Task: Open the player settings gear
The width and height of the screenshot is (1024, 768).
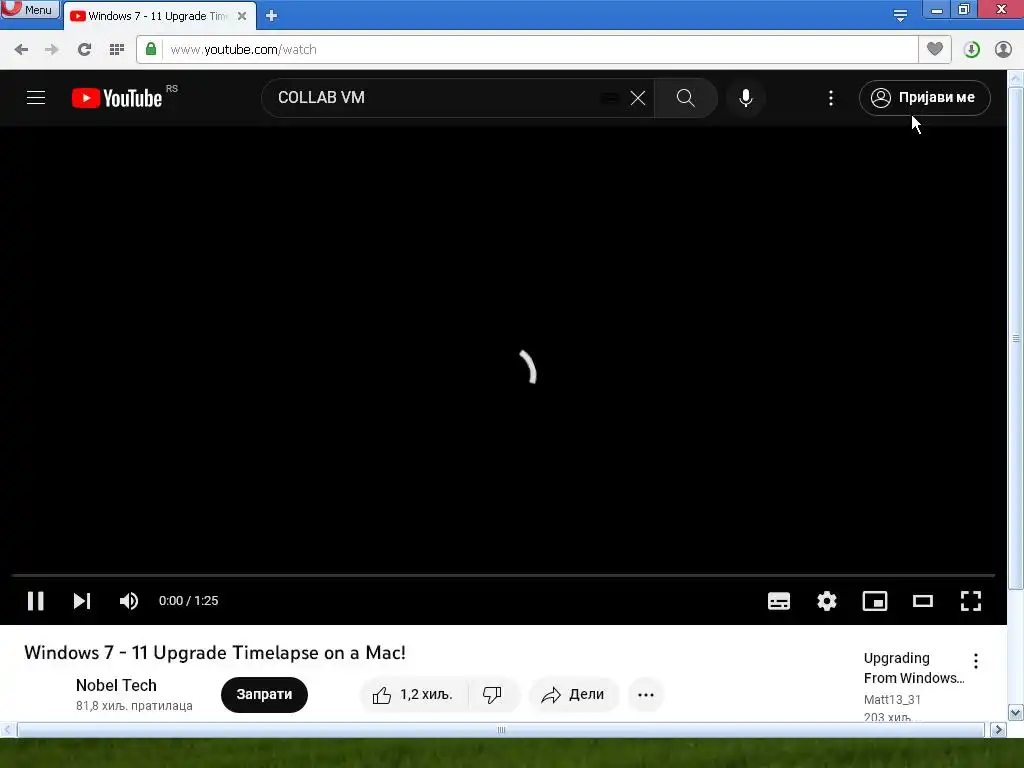Action: pyautogui.click(x=827, y=601)
